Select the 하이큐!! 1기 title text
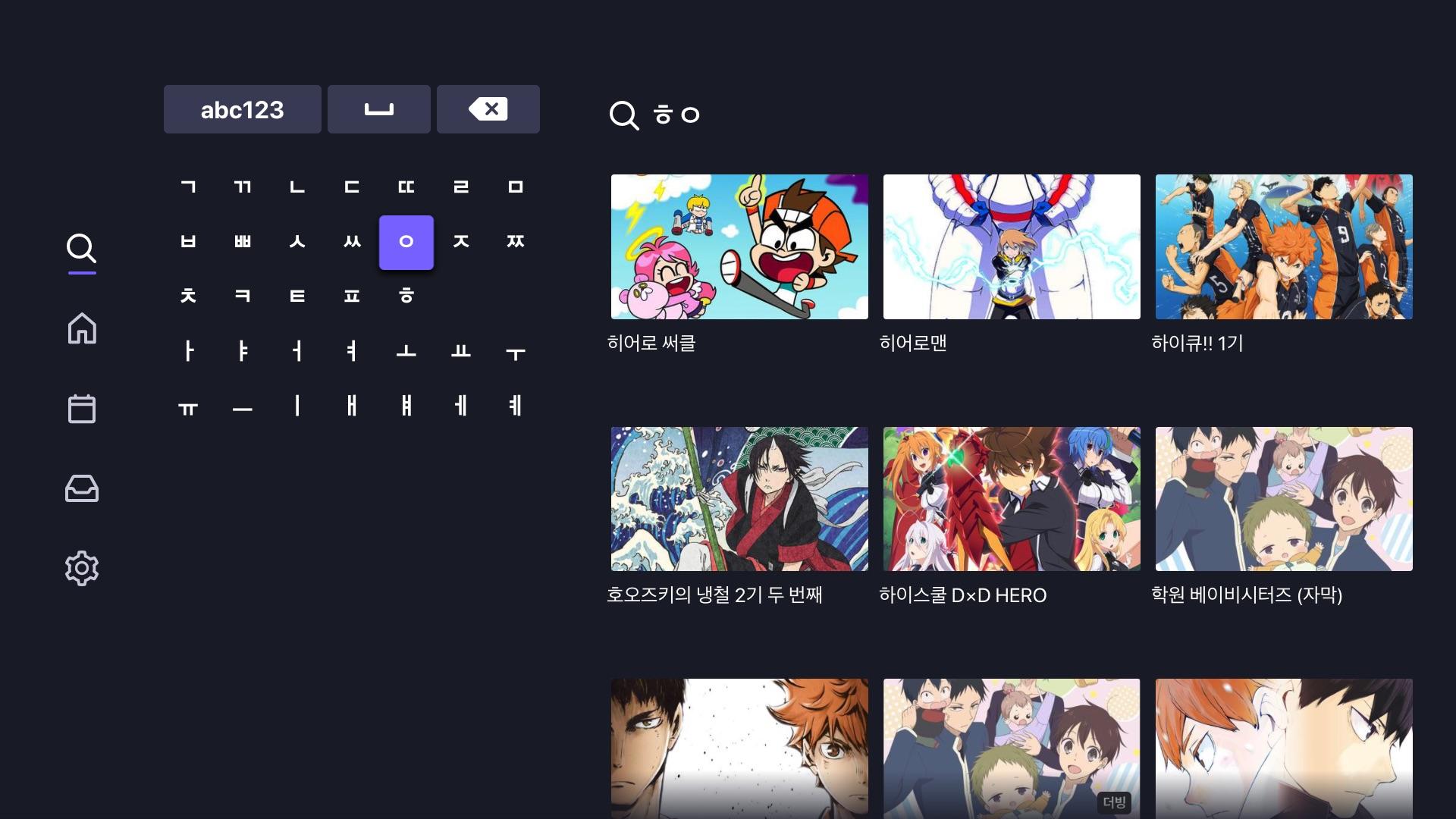 point(1197,343)
